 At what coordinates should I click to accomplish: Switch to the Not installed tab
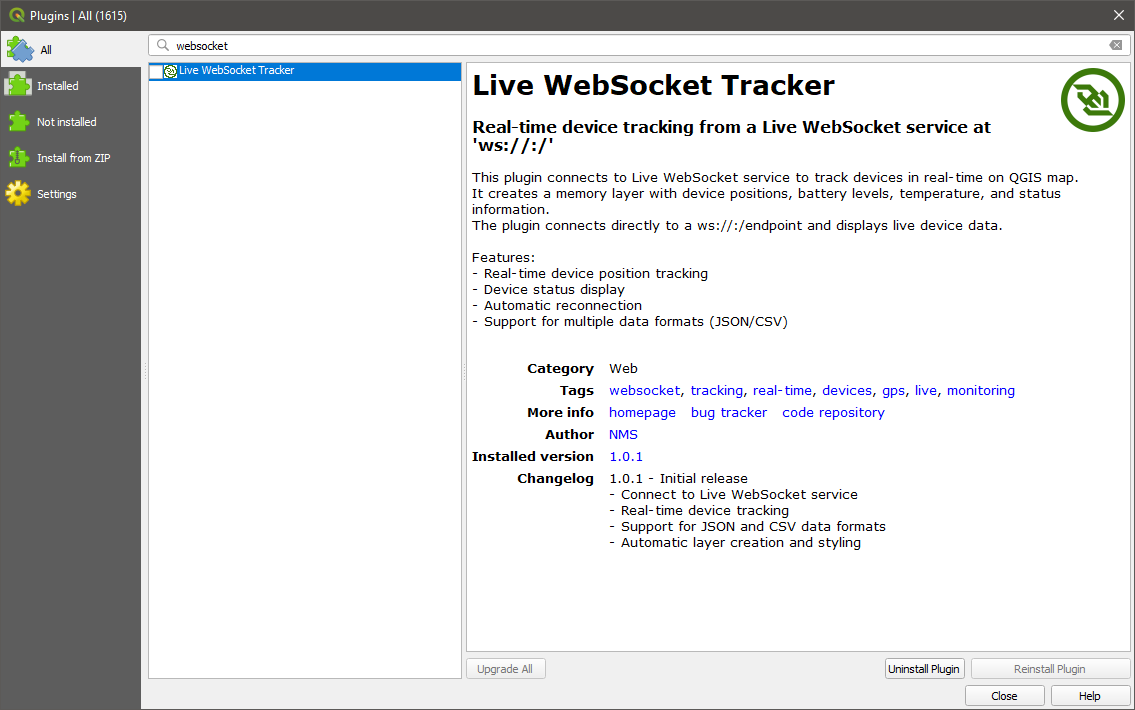pos(71,122)
